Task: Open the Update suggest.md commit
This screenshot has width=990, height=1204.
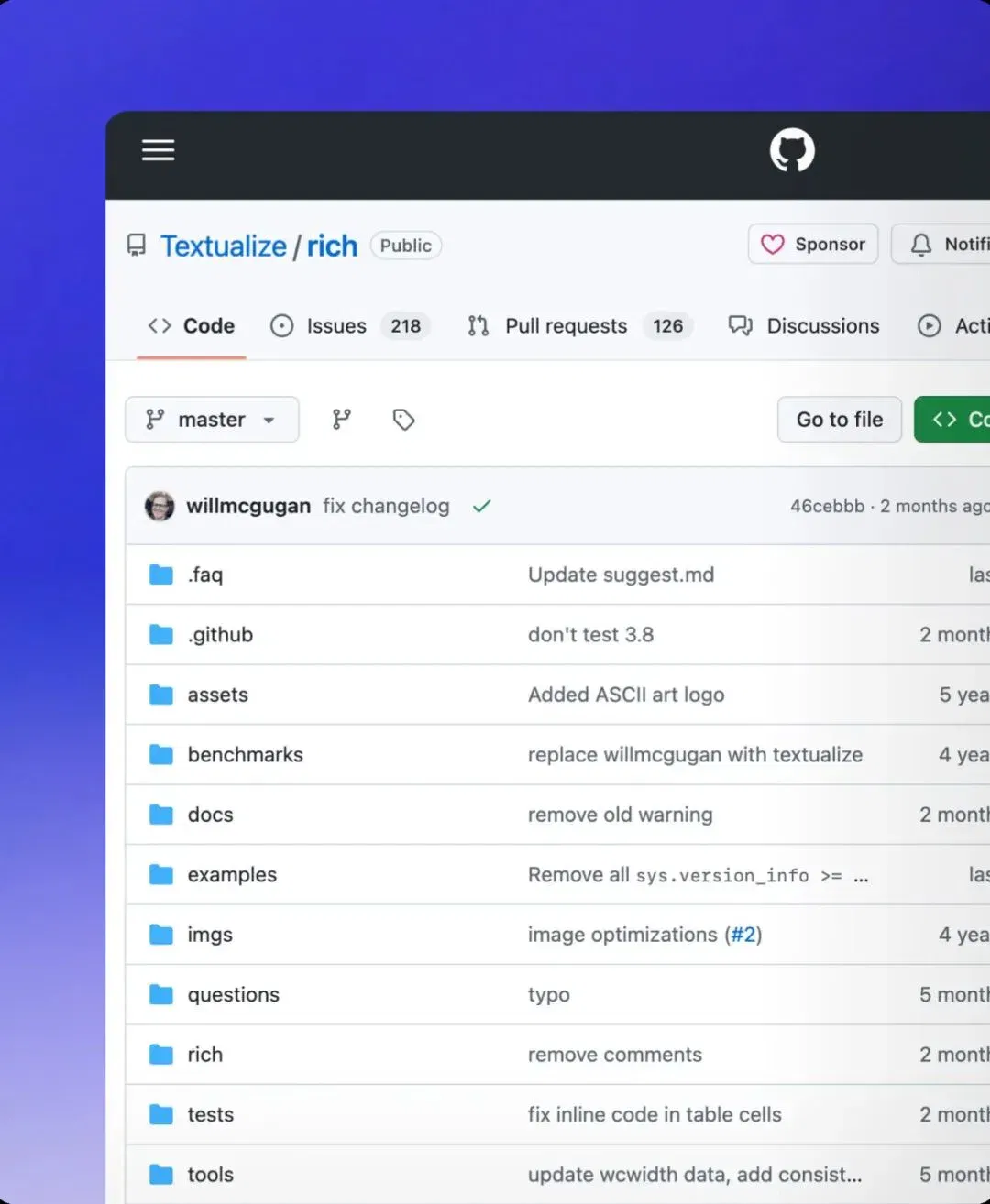Action: (x=621, y=575)
